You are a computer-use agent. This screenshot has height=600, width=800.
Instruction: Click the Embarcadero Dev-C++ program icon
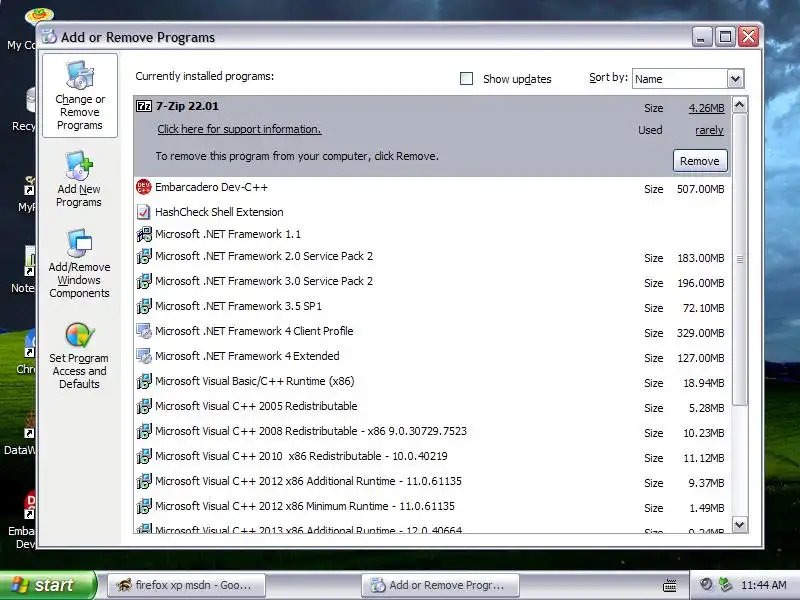tap(144, 187)
